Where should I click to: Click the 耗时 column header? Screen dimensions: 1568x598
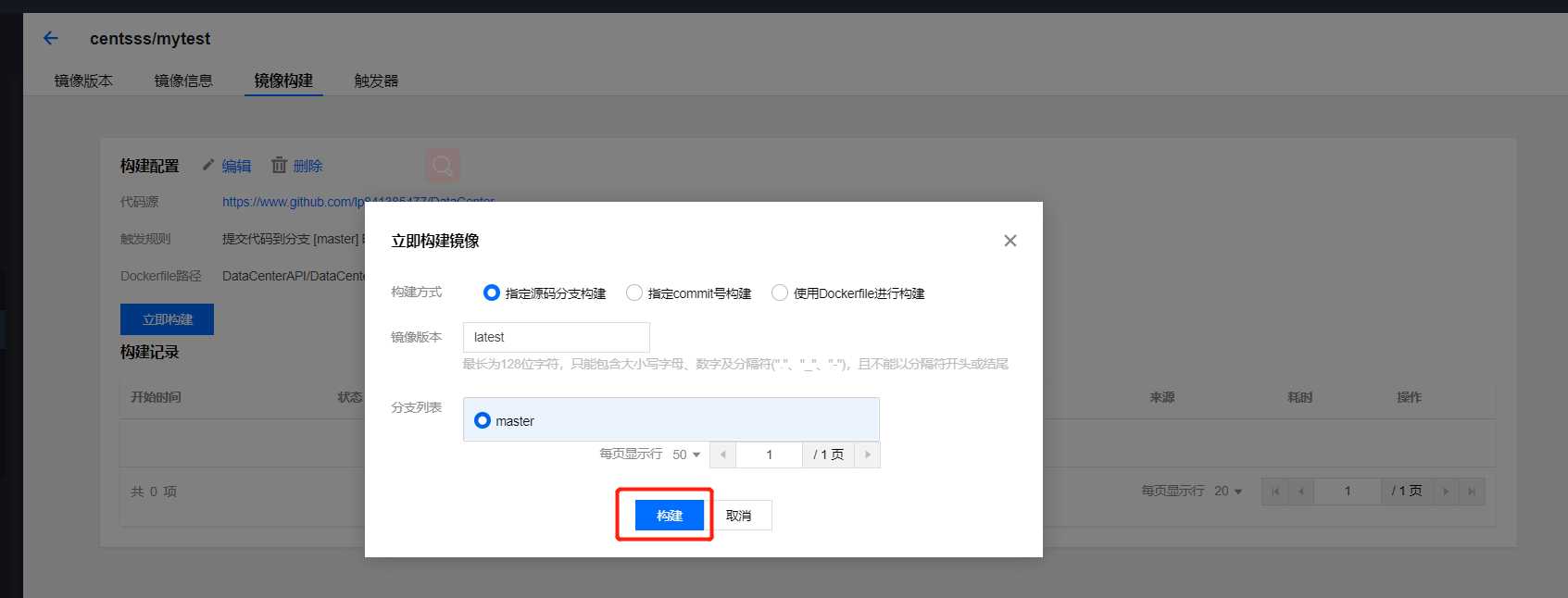pyautogui.click(x=1300, y=397)
